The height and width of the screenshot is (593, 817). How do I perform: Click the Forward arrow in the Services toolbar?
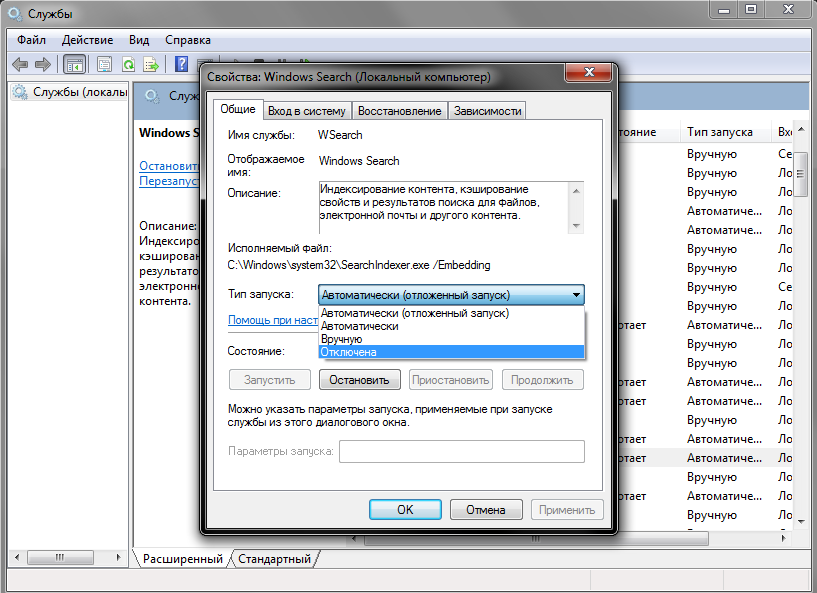[43, 65]
